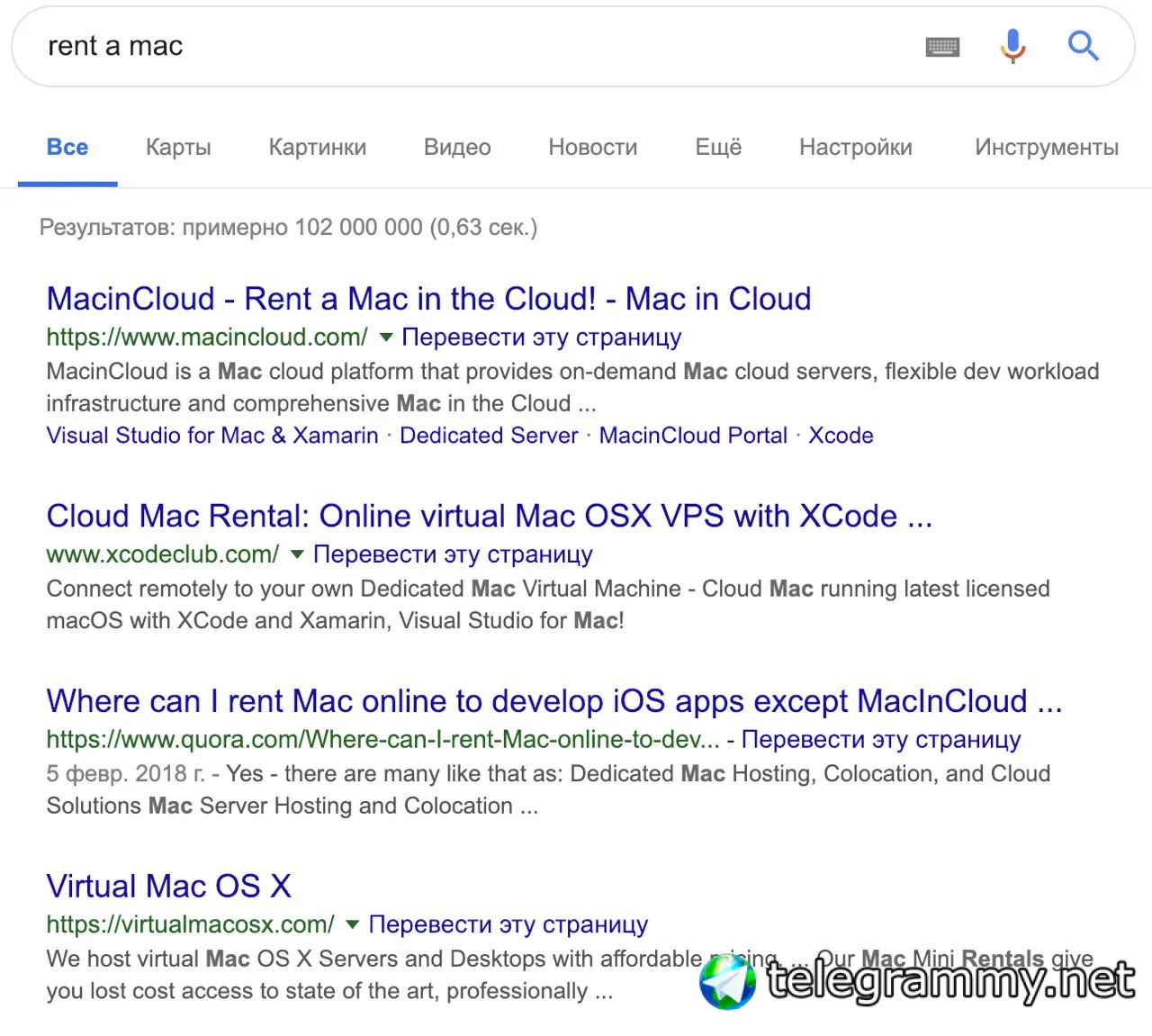
Task: Translate the virtualmacosx.com page
Action: (x=508, y=924)
